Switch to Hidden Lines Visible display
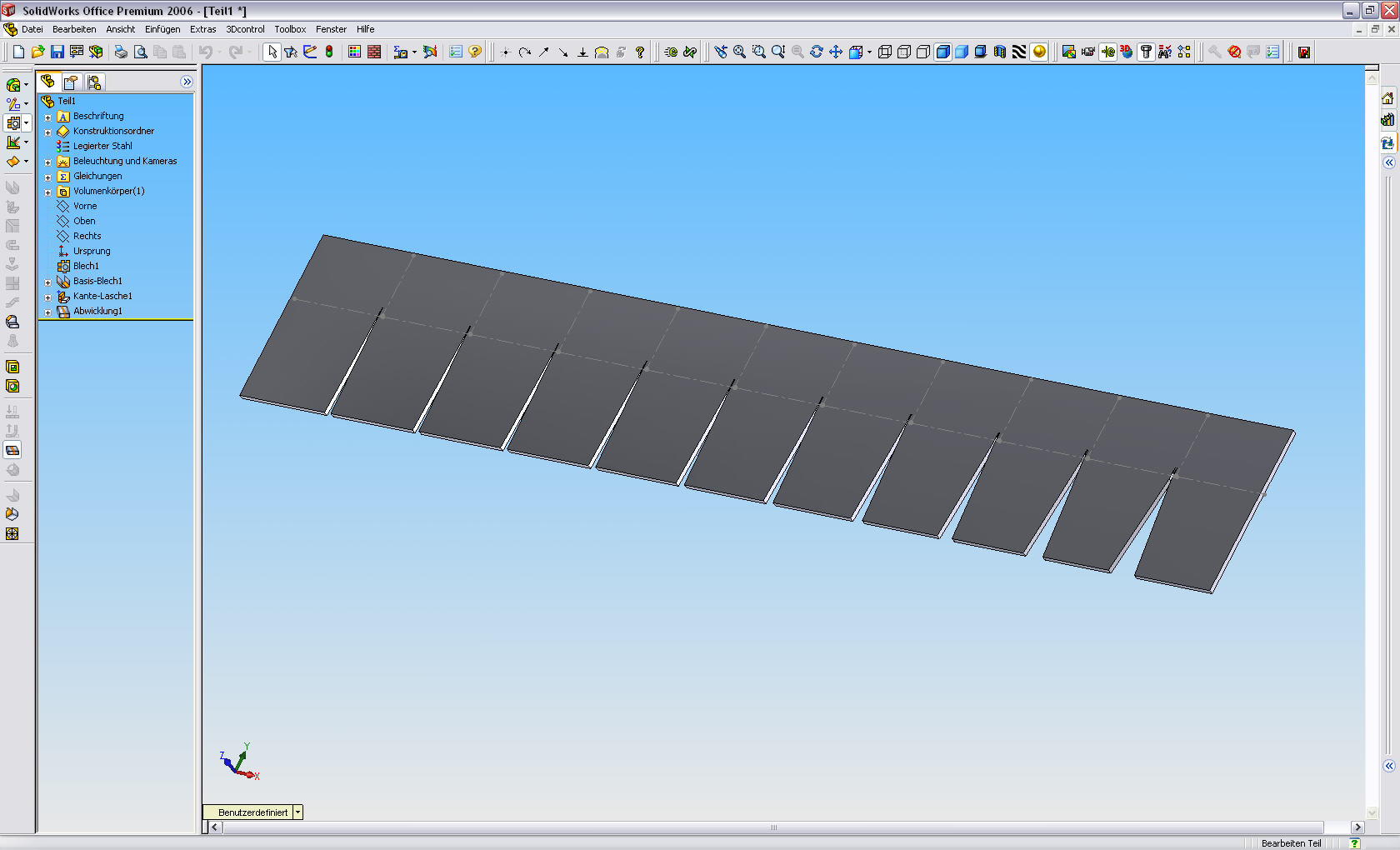Image resolution: width=1400 pixels, height=850 pixels. 903,52
